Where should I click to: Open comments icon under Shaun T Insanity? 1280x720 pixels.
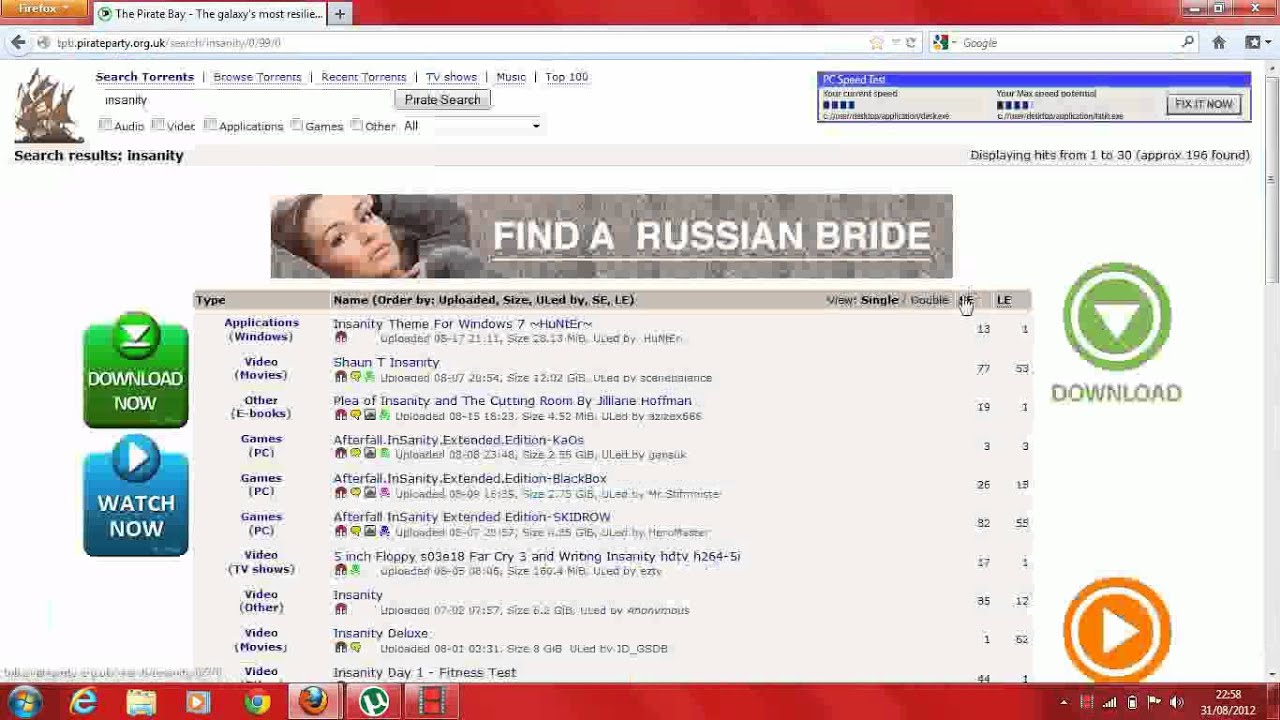[x=355, y=377]
